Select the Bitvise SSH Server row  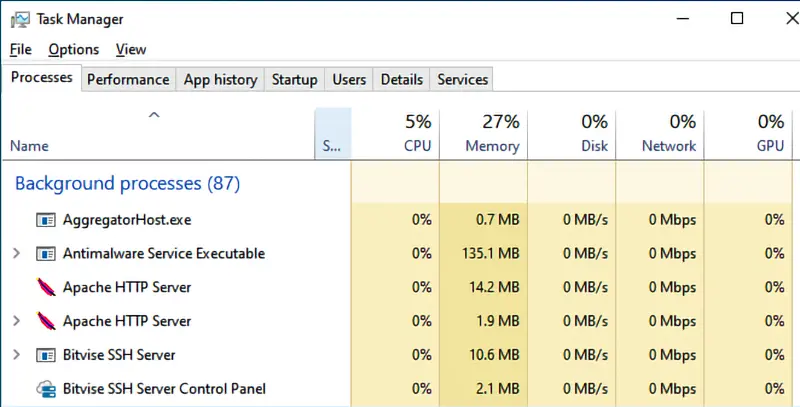click(x=398, y=355)
